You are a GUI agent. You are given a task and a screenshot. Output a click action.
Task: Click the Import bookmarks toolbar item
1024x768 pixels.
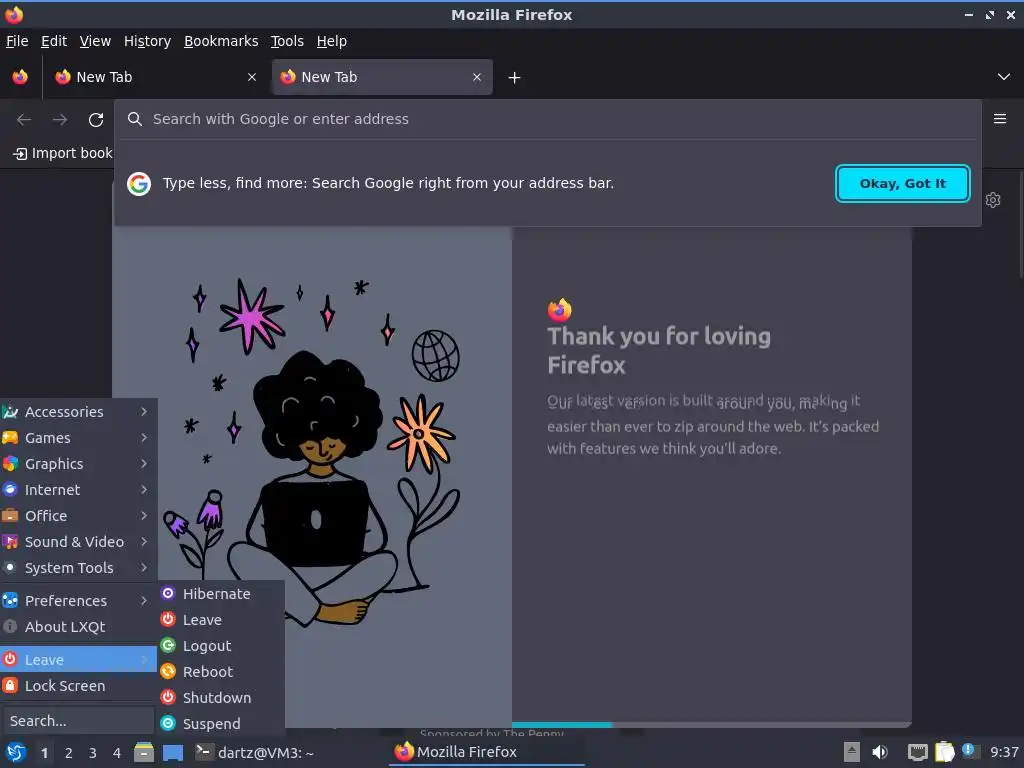click(x=63, y=153)
